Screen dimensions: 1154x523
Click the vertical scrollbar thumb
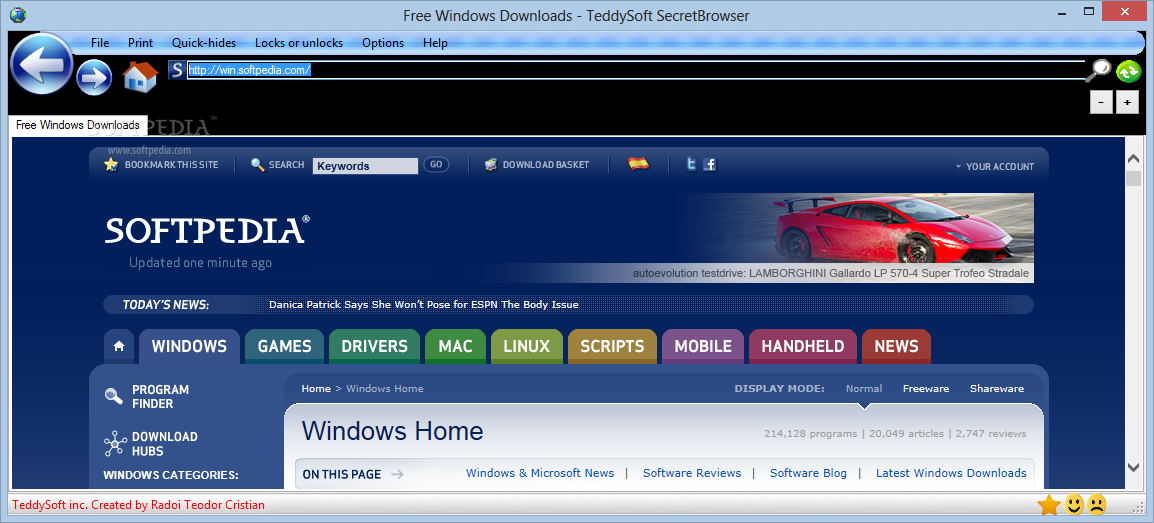[x=1133, y=179]
